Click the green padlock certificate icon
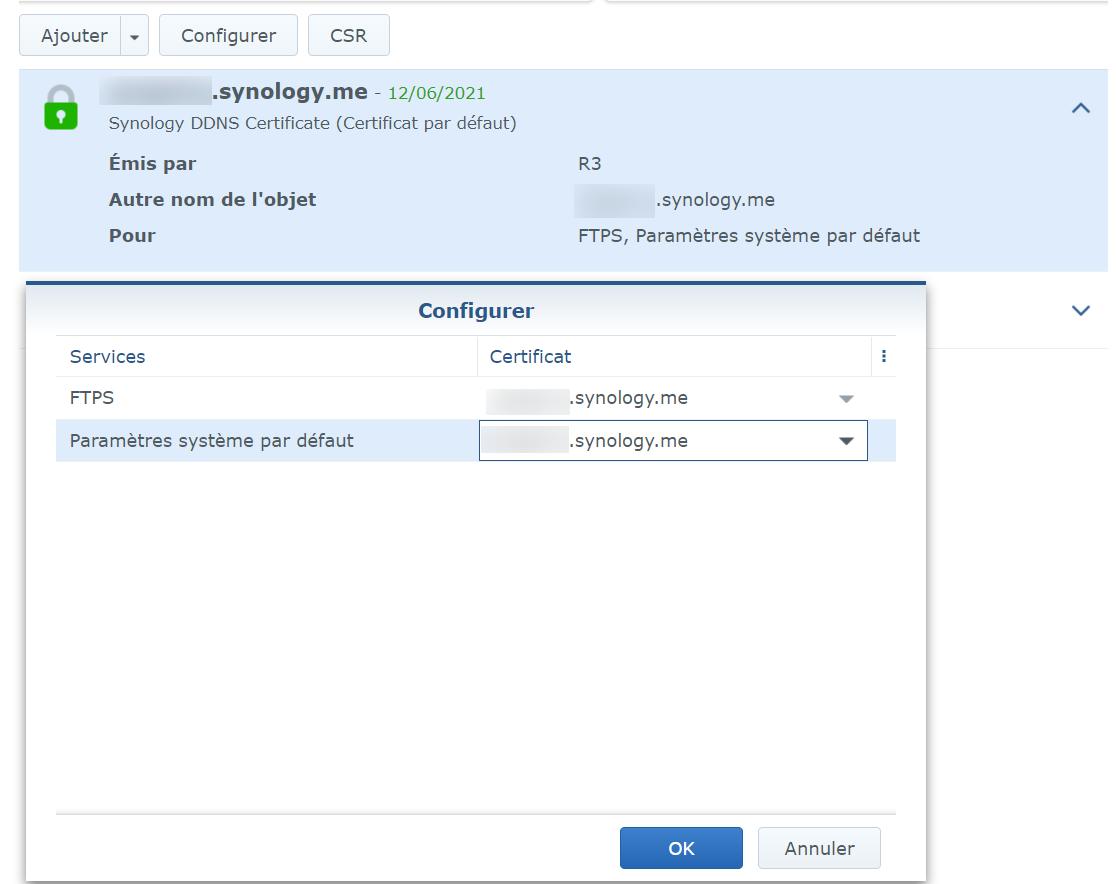1116x884 pixels. click(x=60, y=107)
